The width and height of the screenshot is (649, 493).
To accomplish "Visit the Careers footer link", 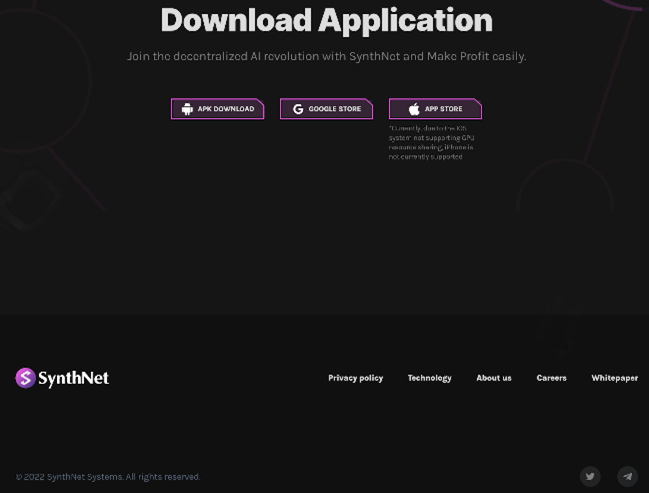I will click(551, 378).
